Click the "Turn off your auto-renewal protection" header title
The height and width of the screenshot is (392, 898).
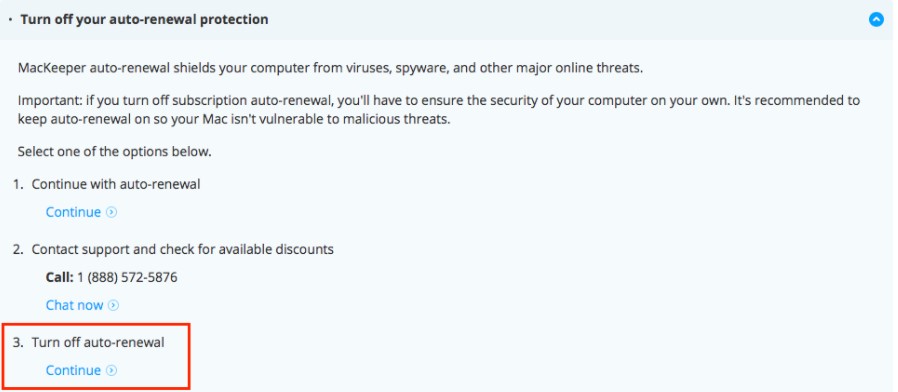point(144,19)
